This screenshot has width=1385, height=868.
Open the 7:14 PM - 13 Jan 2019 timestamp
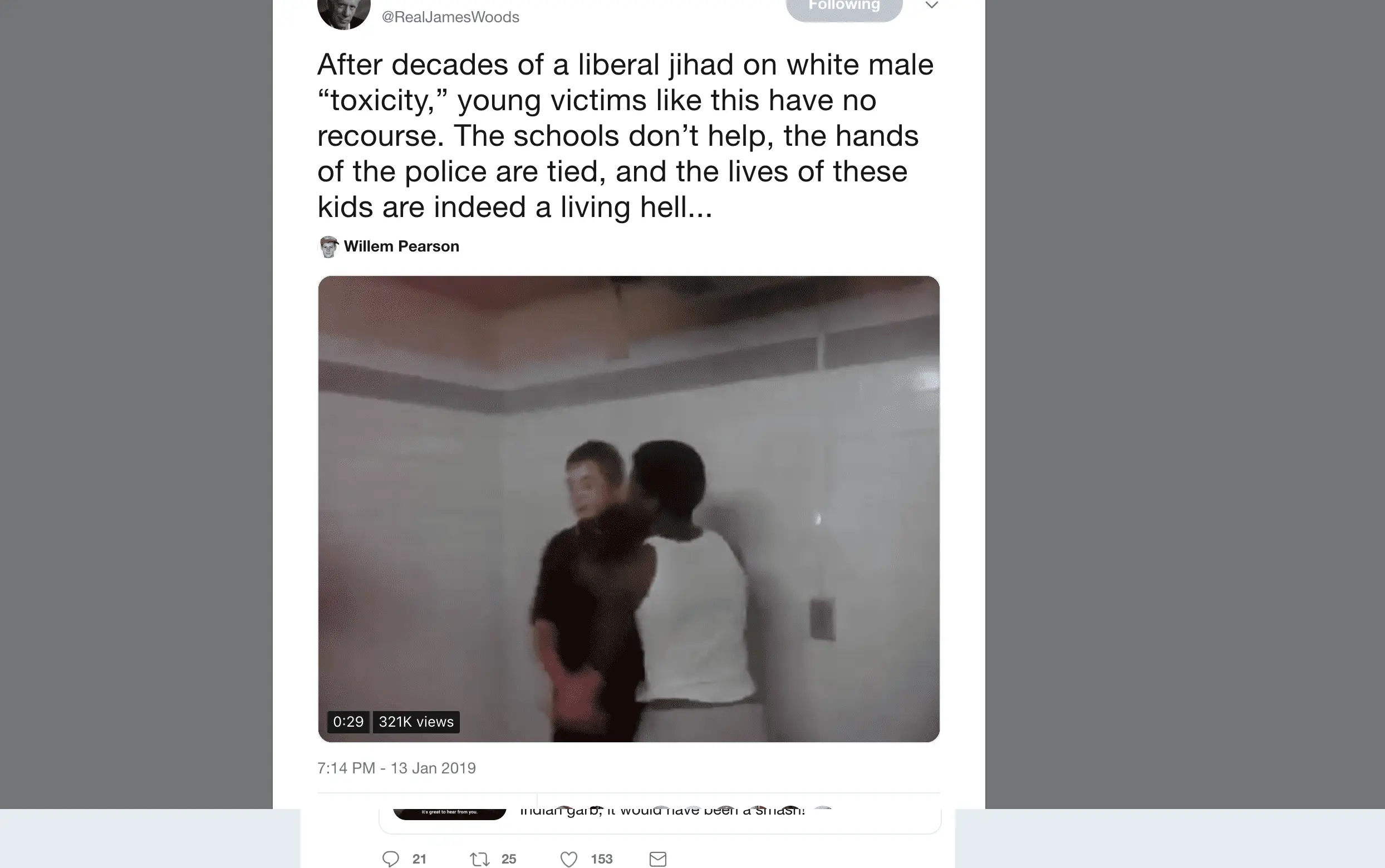[397, 768]
